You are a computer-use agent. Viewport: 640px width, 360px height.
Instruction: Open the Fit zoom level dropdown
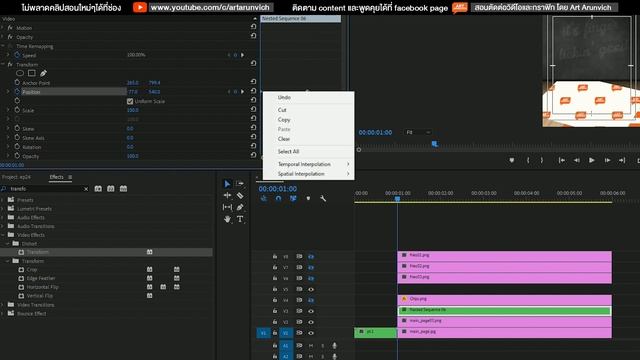click(418, 132)
